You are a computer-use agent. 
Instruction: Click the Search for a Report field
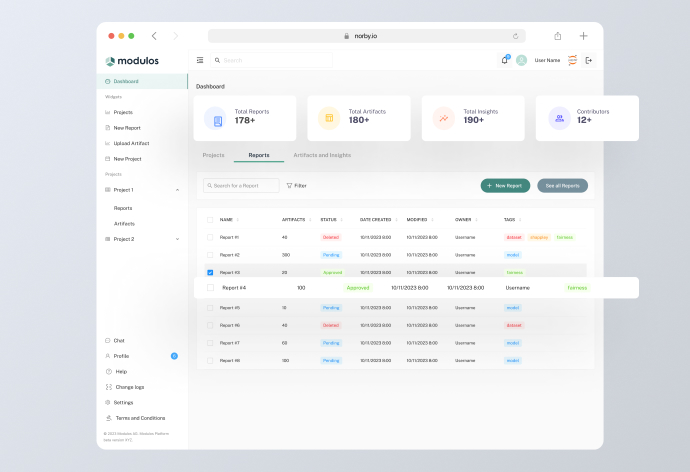[244, 186]
